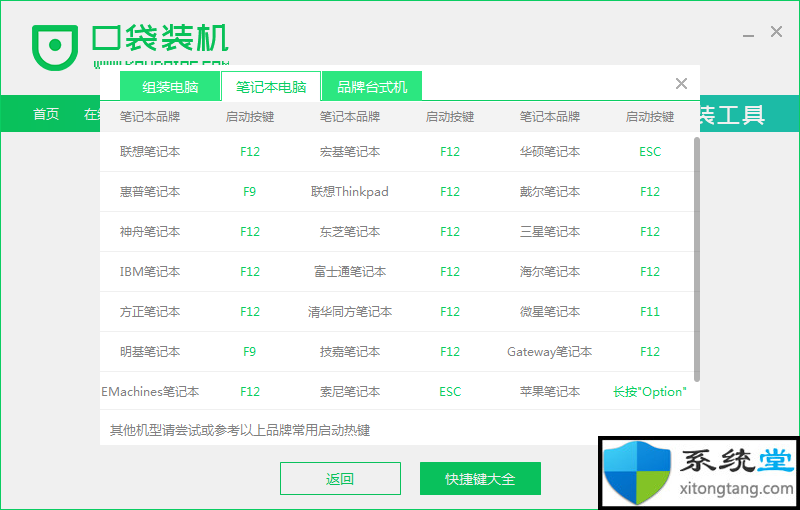Select the 微星笔记本 brand cell
Image resolution: width=800 pixels, height=510 pixels.
pyautogui.click(x=550, y=312)
